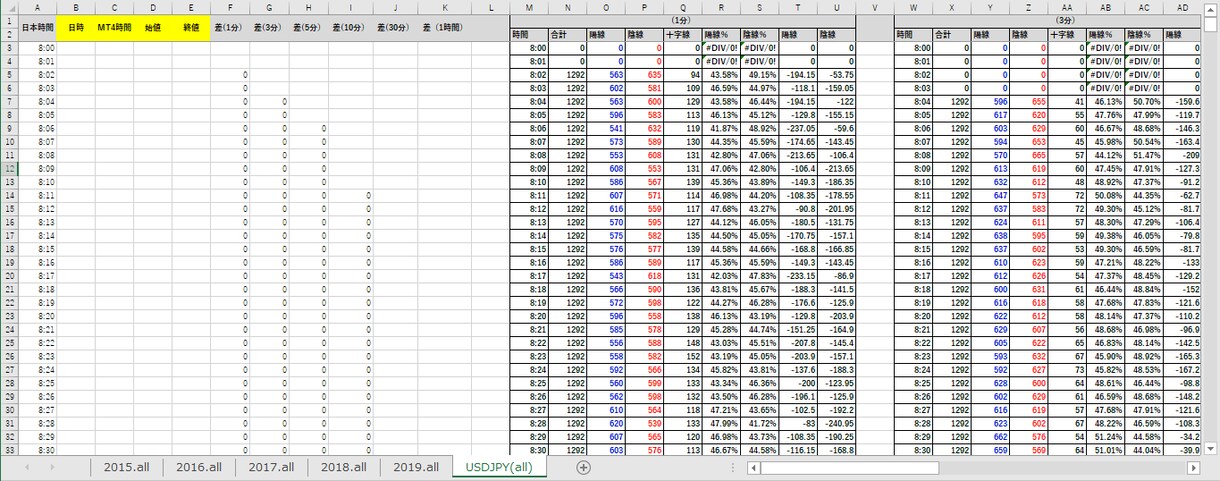Go to next sheet tab arrow
1220x481 pixels.
pos(53,467)
